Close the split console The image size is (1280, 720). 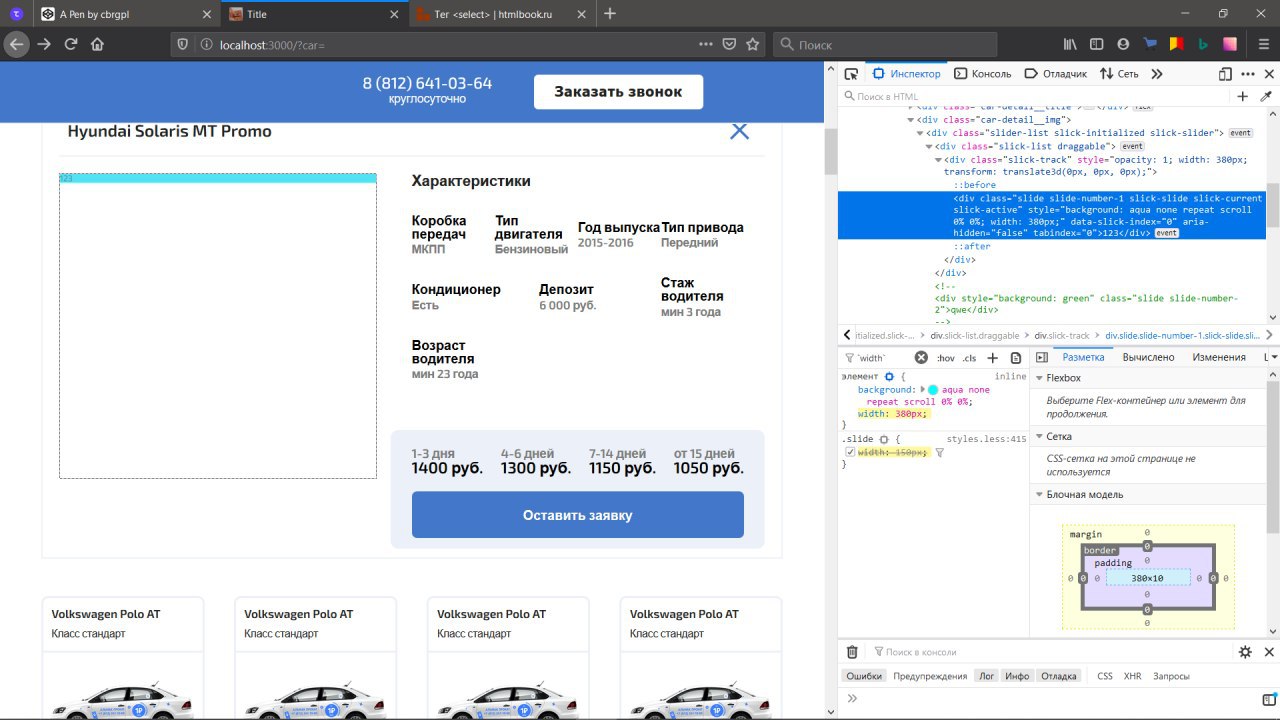(1268, 652)
